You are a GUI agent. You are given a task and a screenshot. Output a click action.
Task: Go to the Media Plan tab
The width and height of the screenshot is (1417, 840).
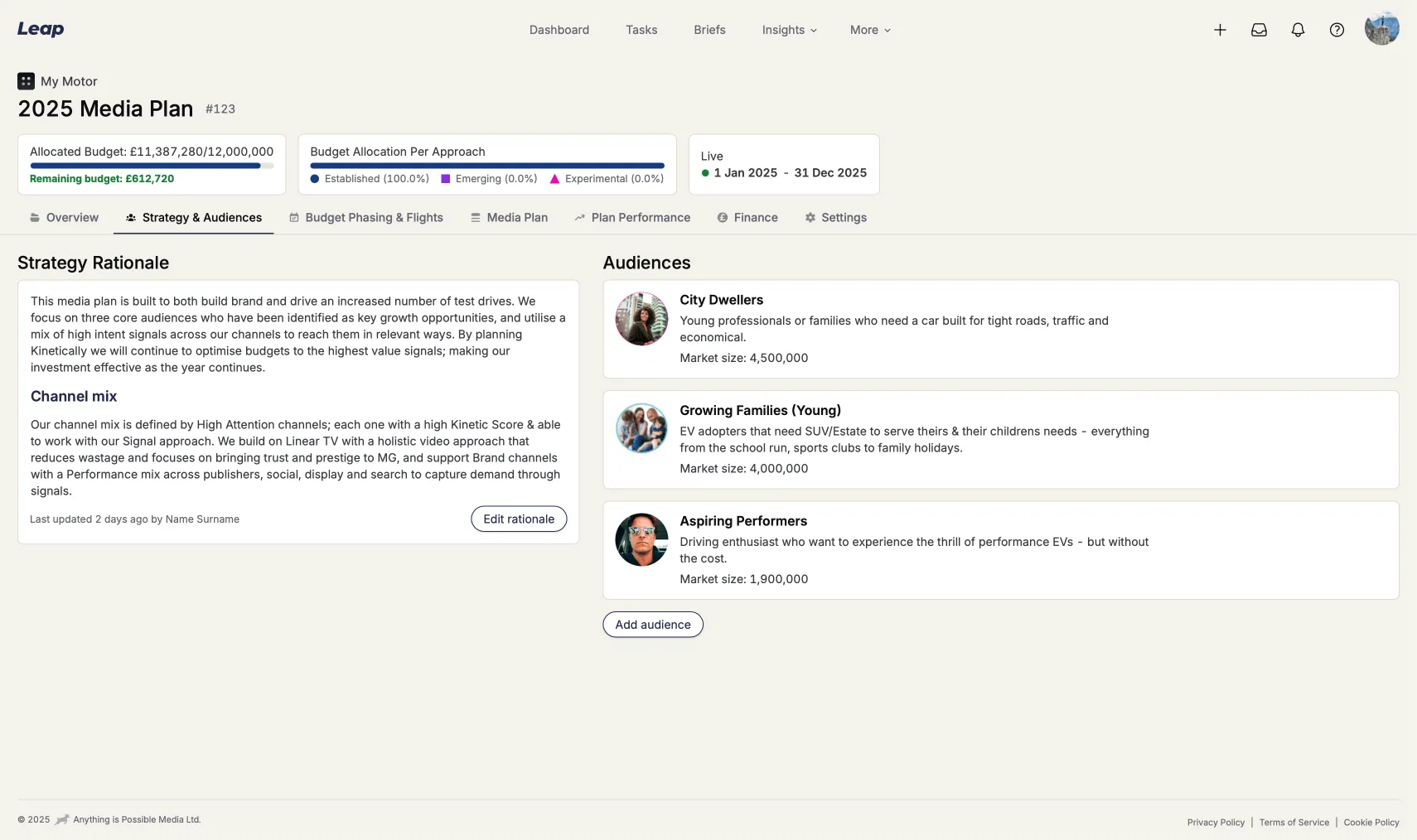[509, 218]
